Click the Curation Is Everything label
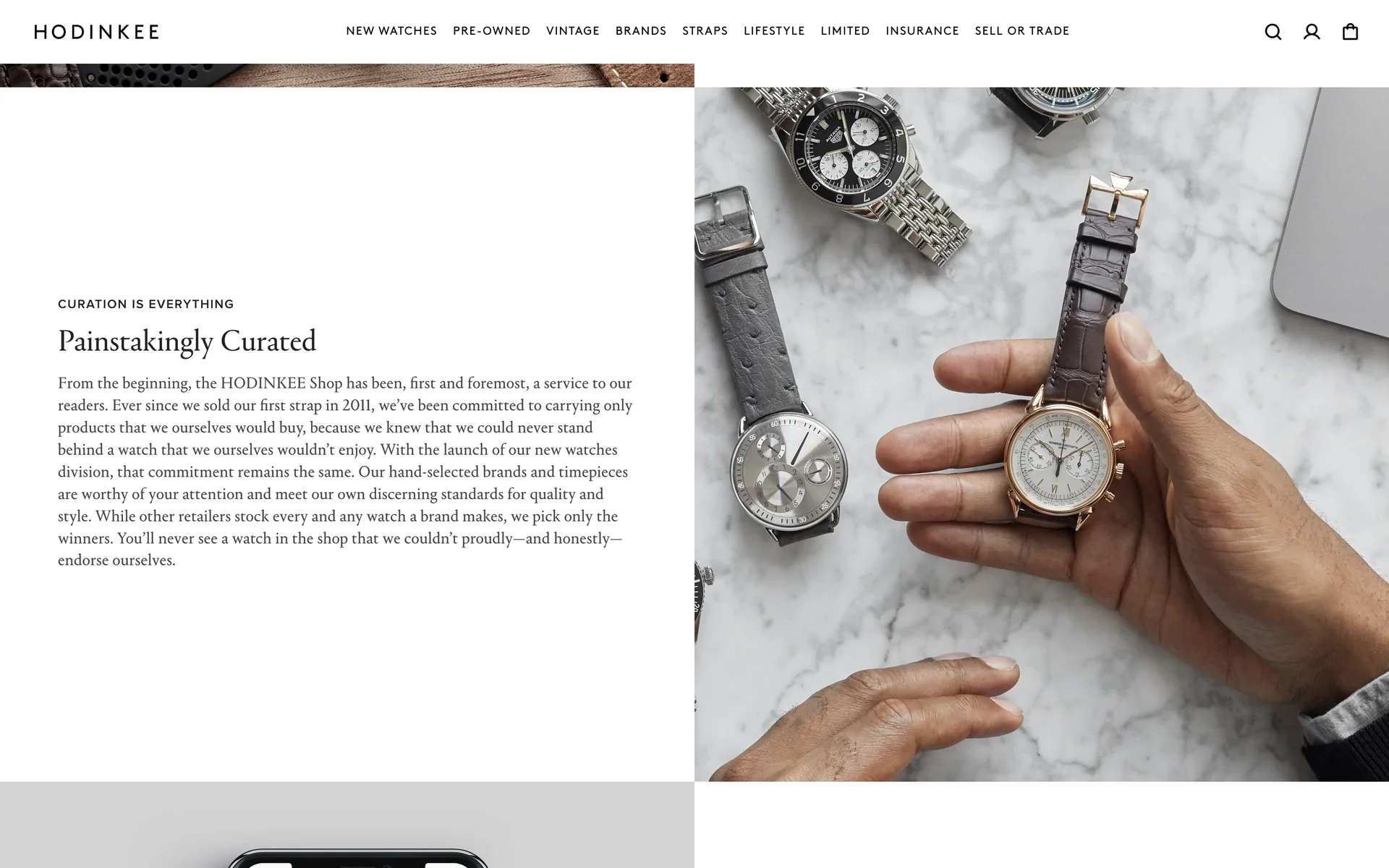Viewport: 1389px width, 868px height. pos(146,304)
